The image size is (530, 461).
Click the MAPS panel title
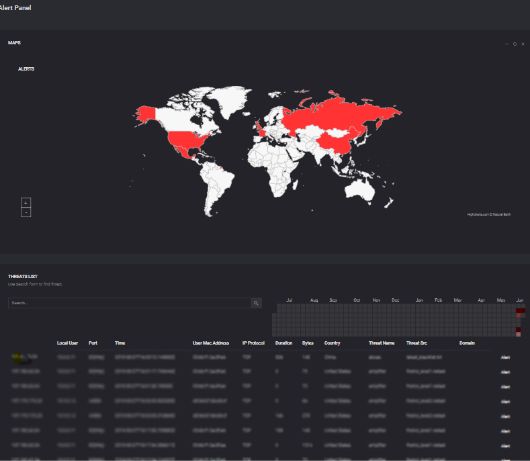[x=14, y=43]
